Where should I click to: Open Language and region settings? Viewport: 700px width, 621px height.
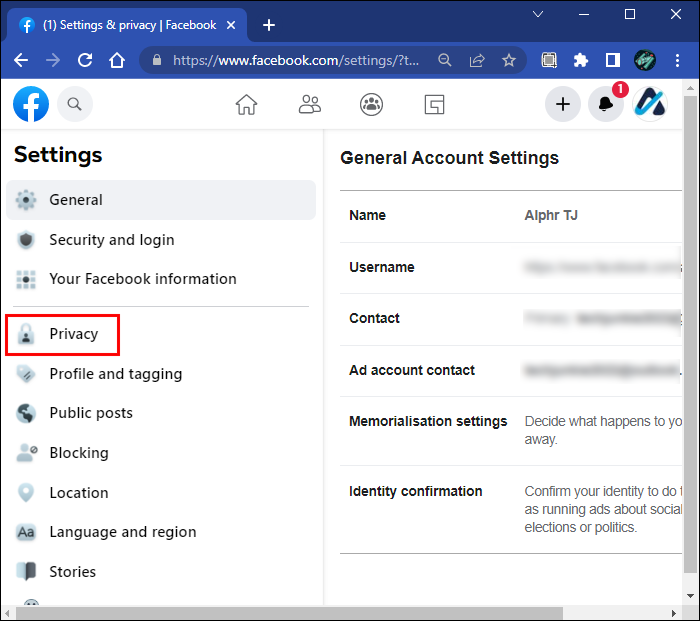pos(122,532)
